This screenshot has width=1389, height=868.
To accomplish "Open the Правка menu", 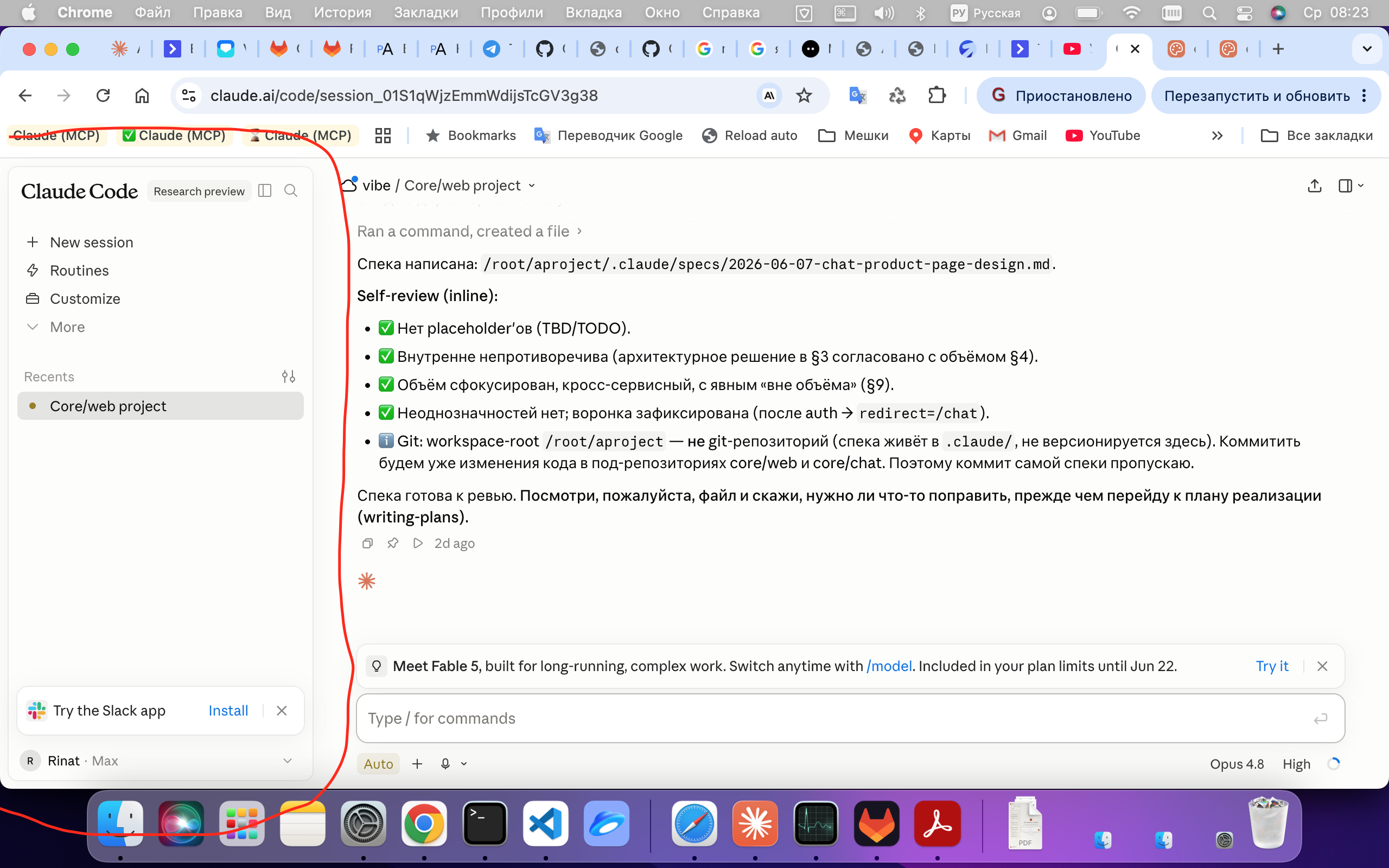I will pos(218,12).
